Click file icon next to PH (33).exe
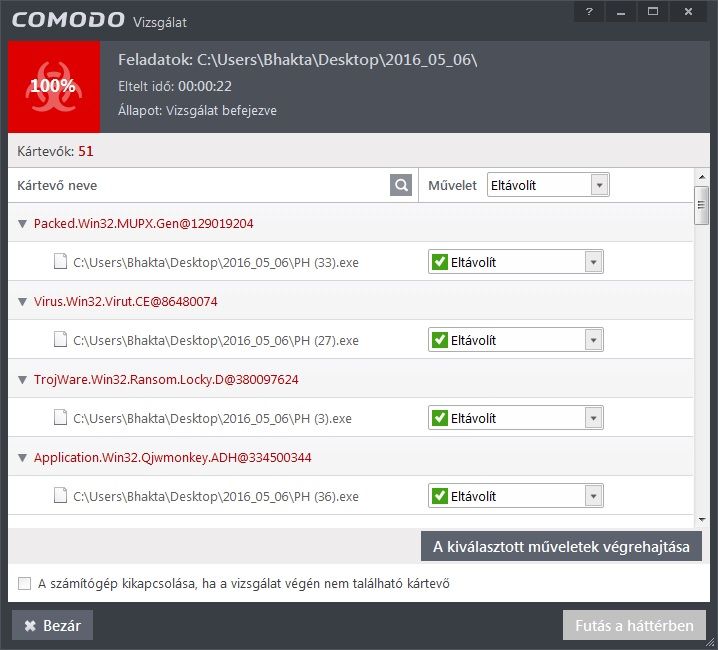The image size is (718, 650). 60,261
